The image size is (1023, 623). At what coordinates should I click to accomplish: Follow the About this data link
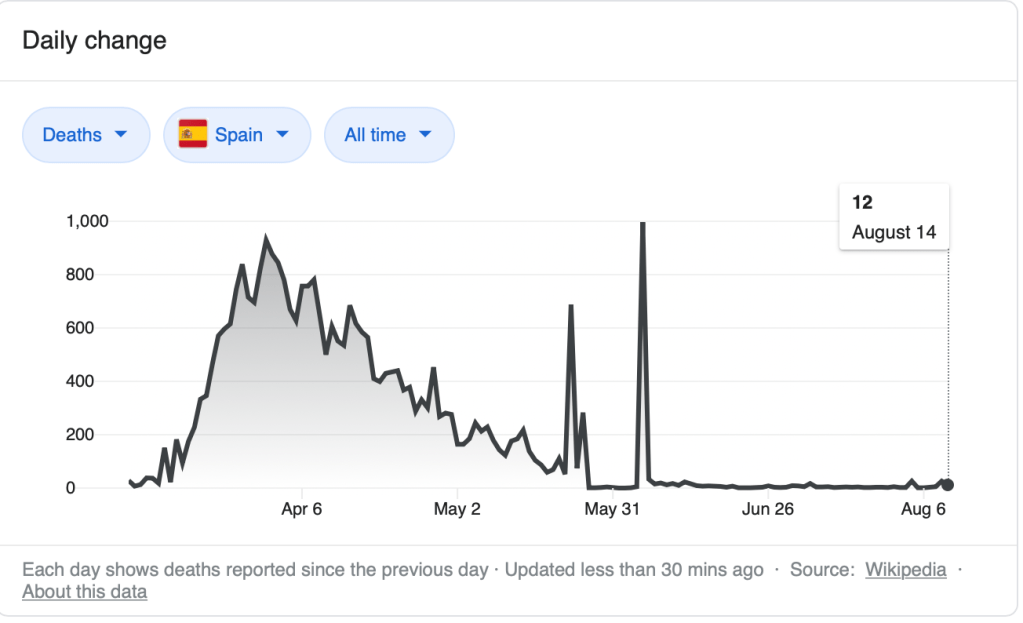(x=84, y=592)
